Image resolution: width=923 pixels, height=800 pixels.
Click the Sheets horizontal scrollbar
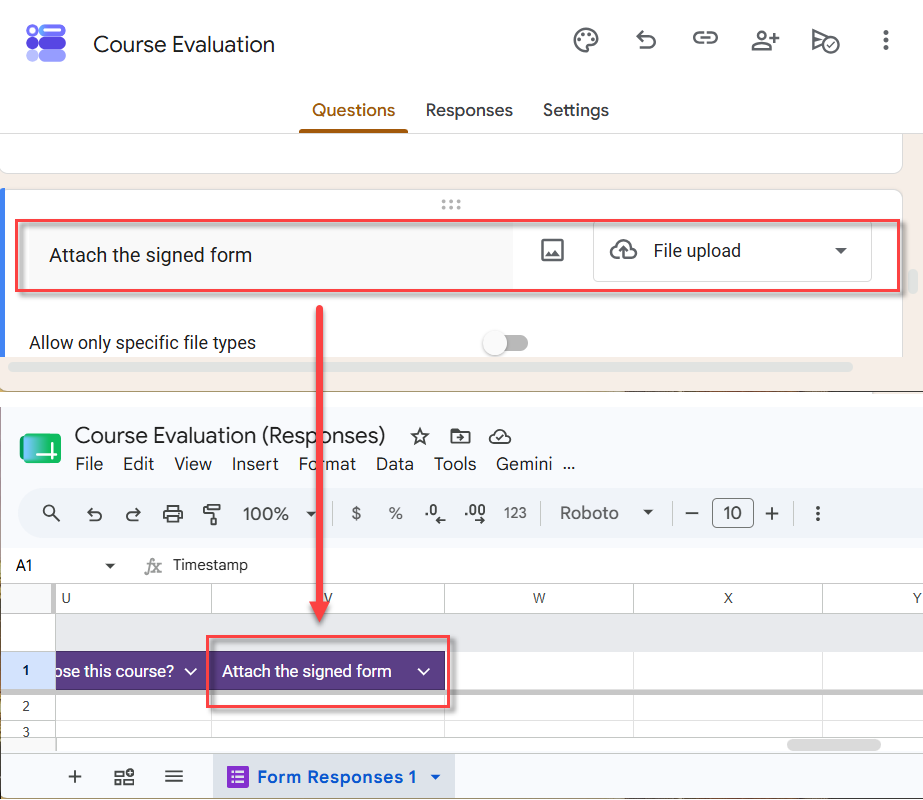click(834, 745)
